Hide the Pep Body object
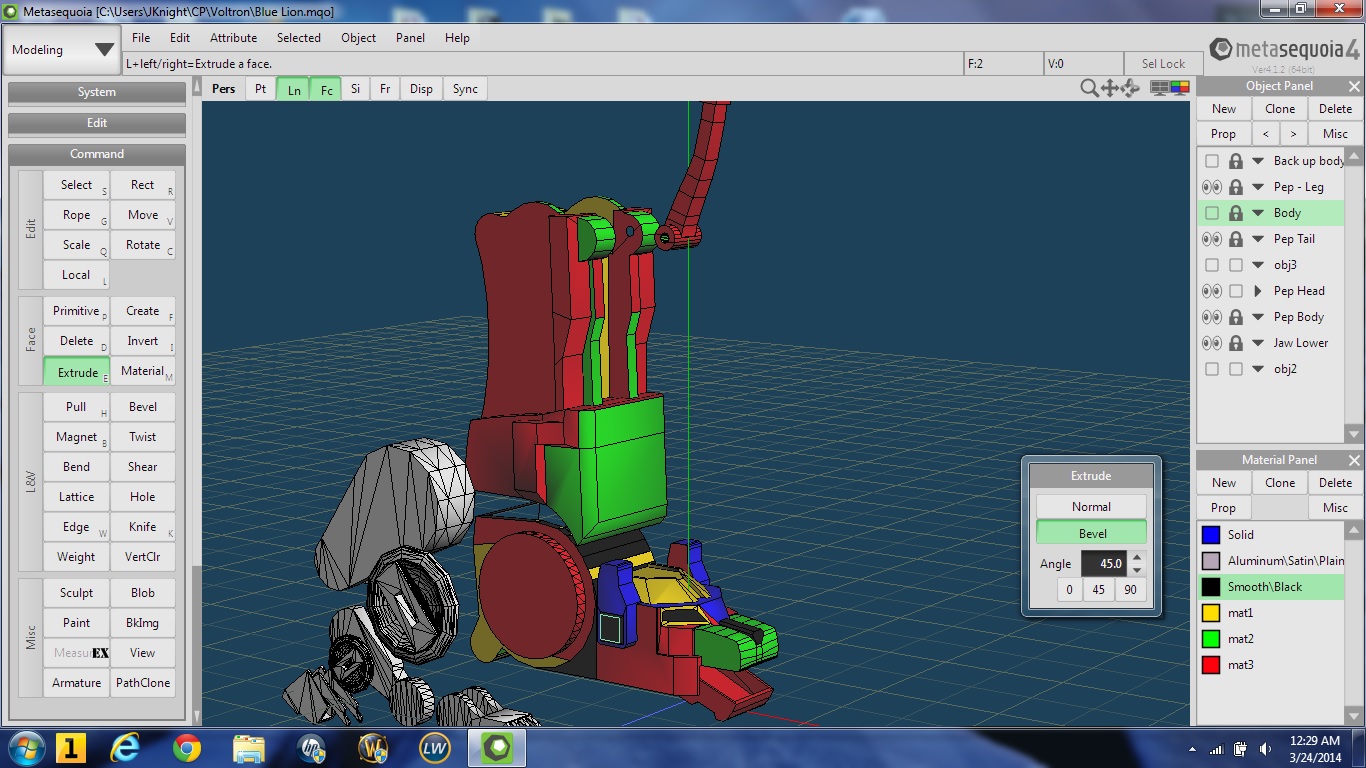1366x768 pixels. (1212, 317)
